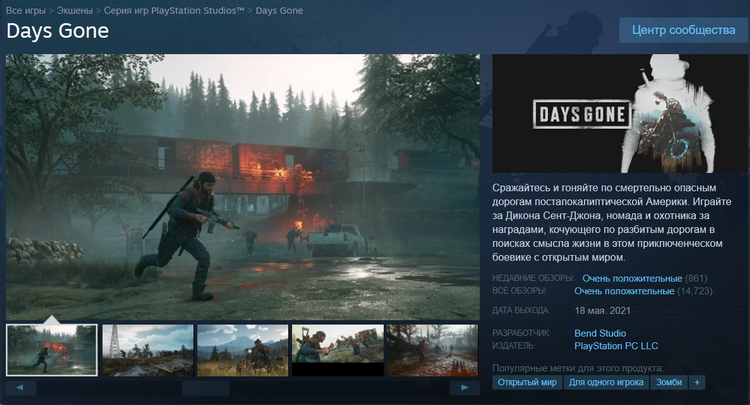Click the left scroll arrow under thumbnails

click(20, 387)
